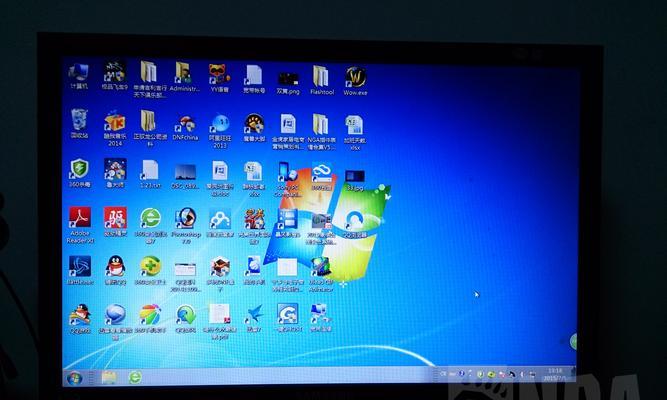Open pinned Windows Explorer on taskbar

click(109, 378)
